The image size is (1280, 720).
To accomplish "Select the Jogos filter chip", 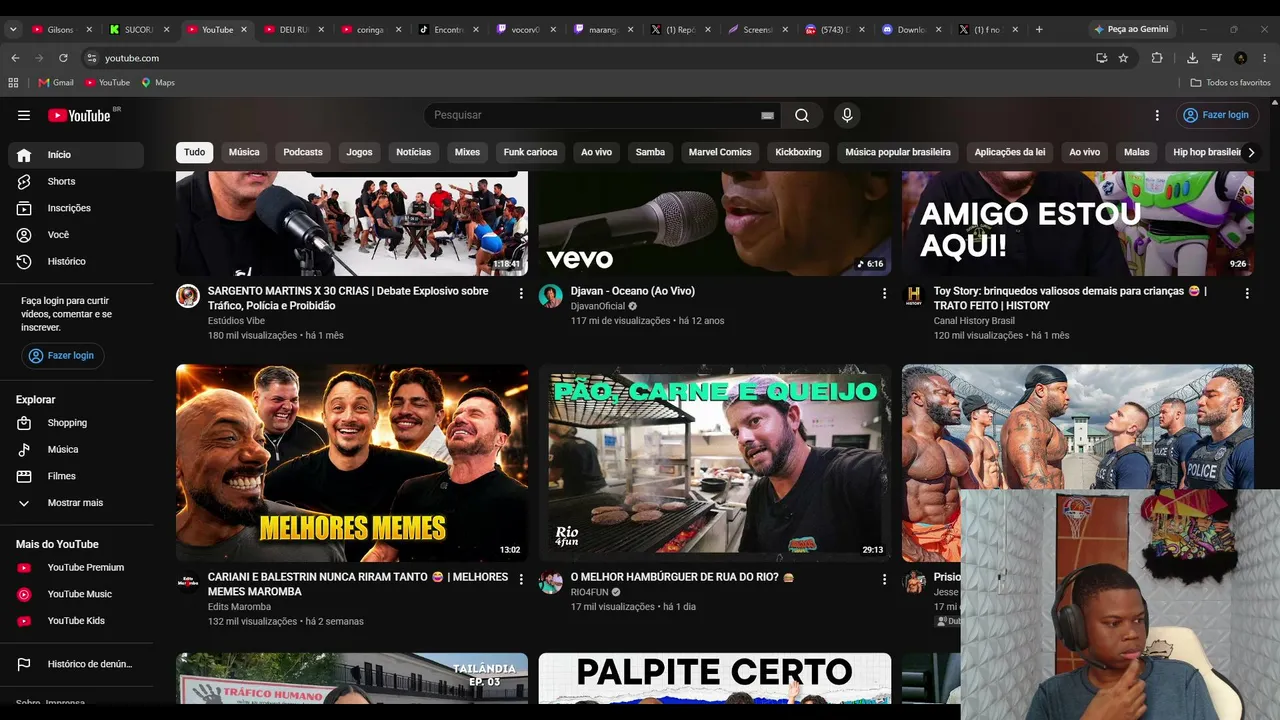I will (x=359, y=152).
